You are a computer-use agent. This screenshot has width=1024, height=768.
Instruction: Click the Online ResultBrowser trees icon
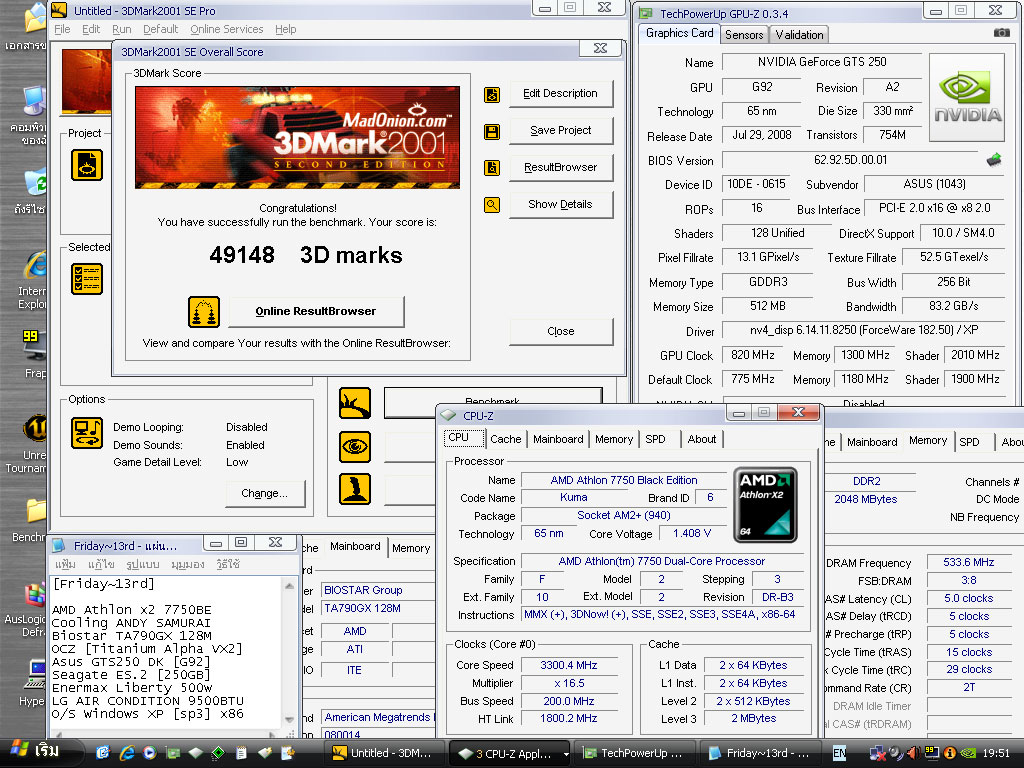coord(204,312)
